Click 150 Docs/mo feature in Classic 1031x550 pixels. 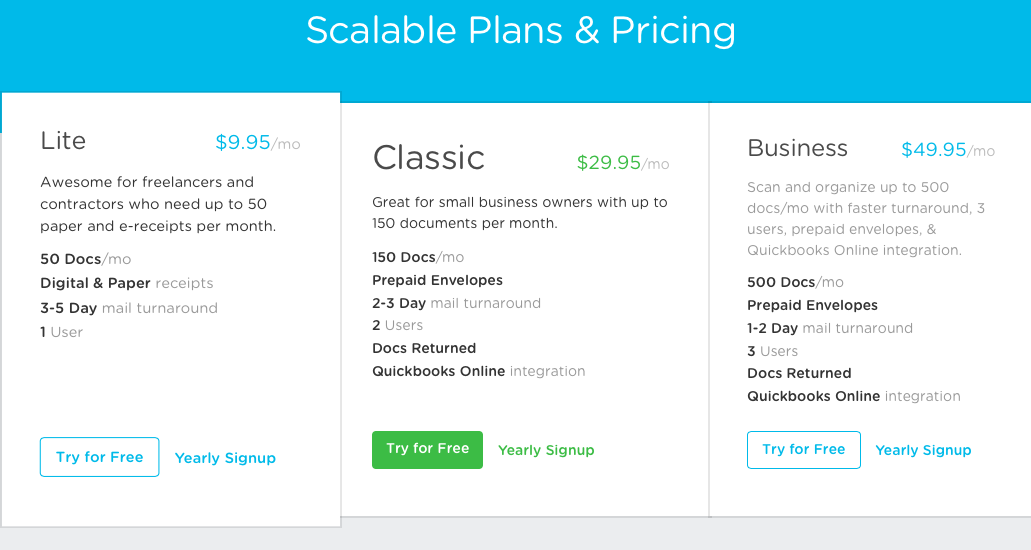[418, 257]
